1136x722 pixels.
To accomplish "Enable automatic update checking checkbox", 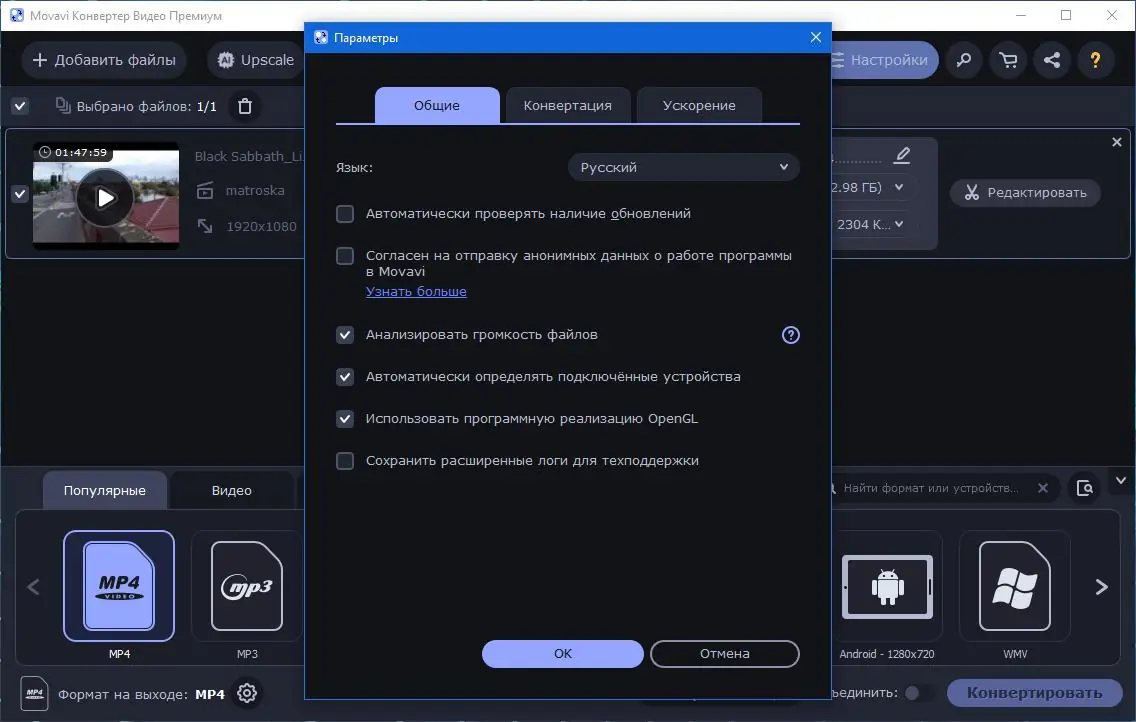I will [345, 214].
